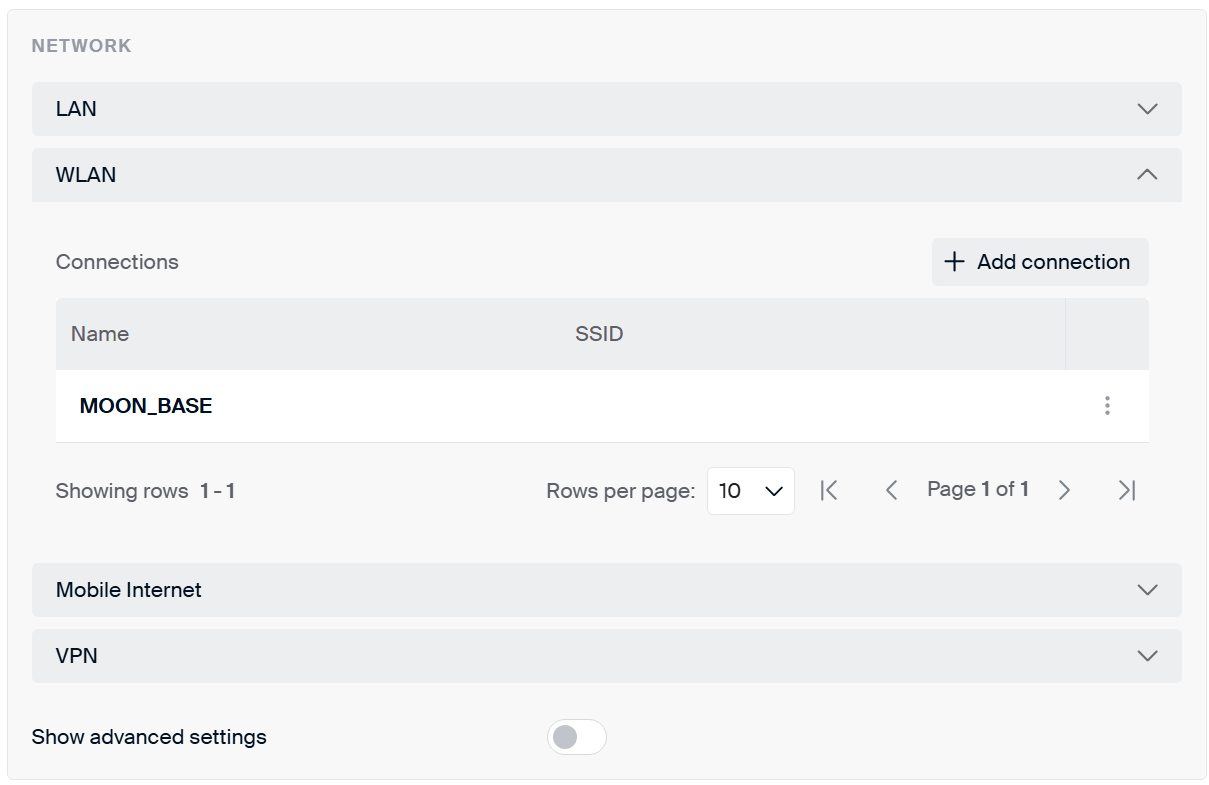Viewport: 1209px width, 785px height.
Task: Click the SSID column header
Action: [599, 334]
